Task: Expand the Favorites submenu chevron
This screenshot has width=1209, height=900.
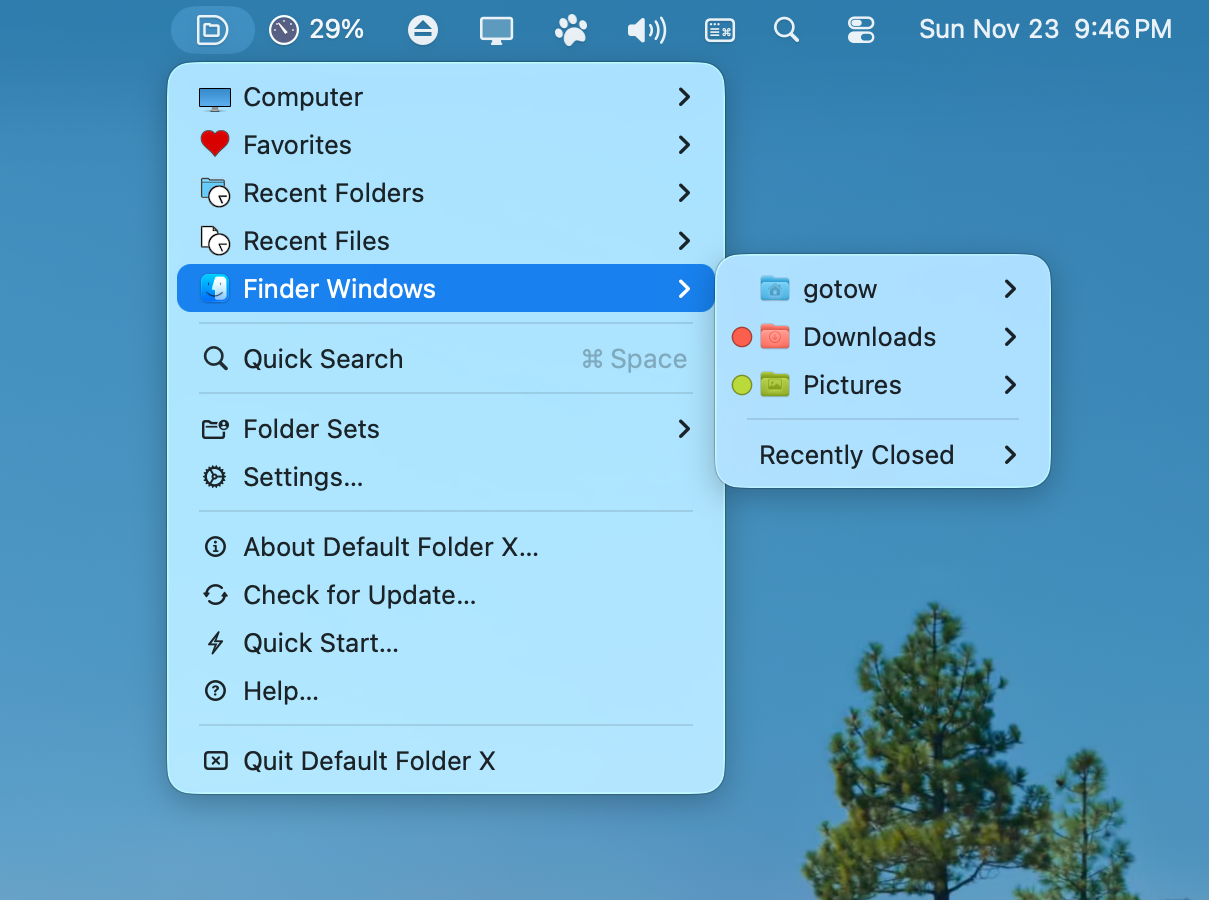Action: coord(684,145)
